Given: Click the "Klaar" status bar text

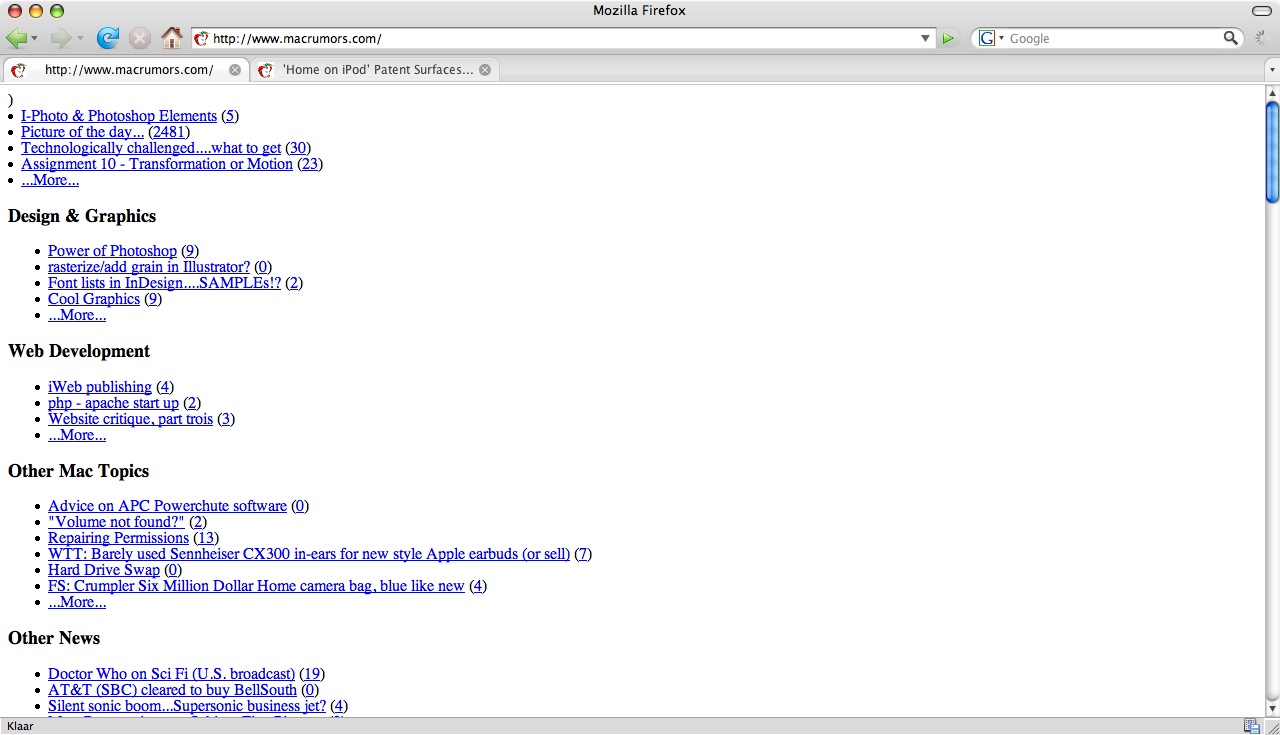Looking at the screenshot, I should pyautogui.click(x=20, y=726).
